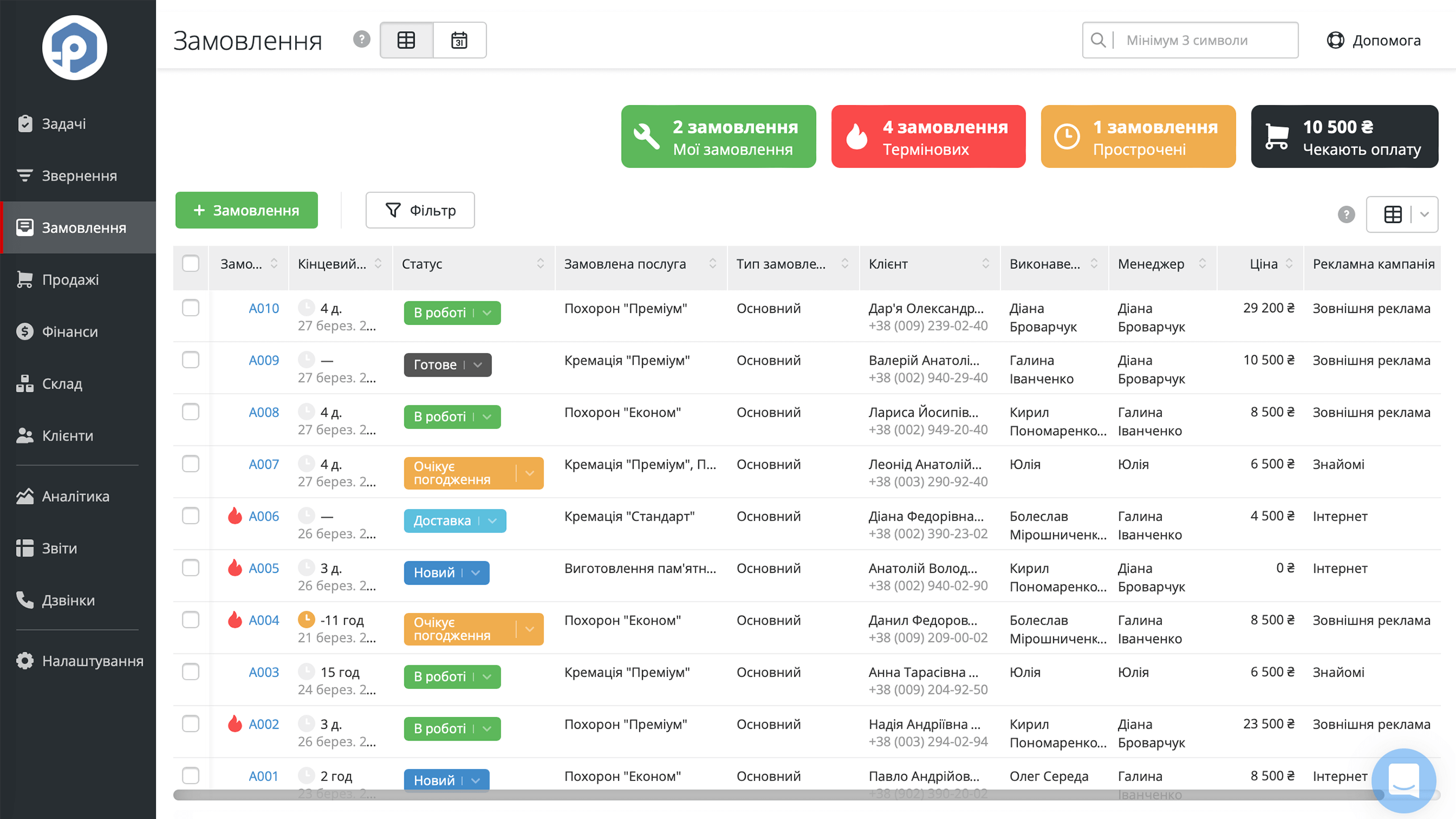Click the flame icon on order A006
This screenshot has width=1456, height=819.
[x=235, y=515]
